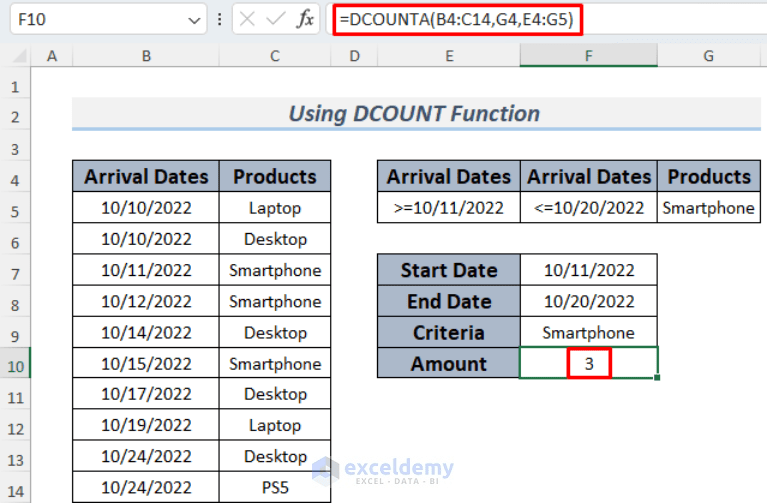Select 'Smartphone' cell in row 8
The width and height of the screenshot is (767, 503).
point(275,301)
